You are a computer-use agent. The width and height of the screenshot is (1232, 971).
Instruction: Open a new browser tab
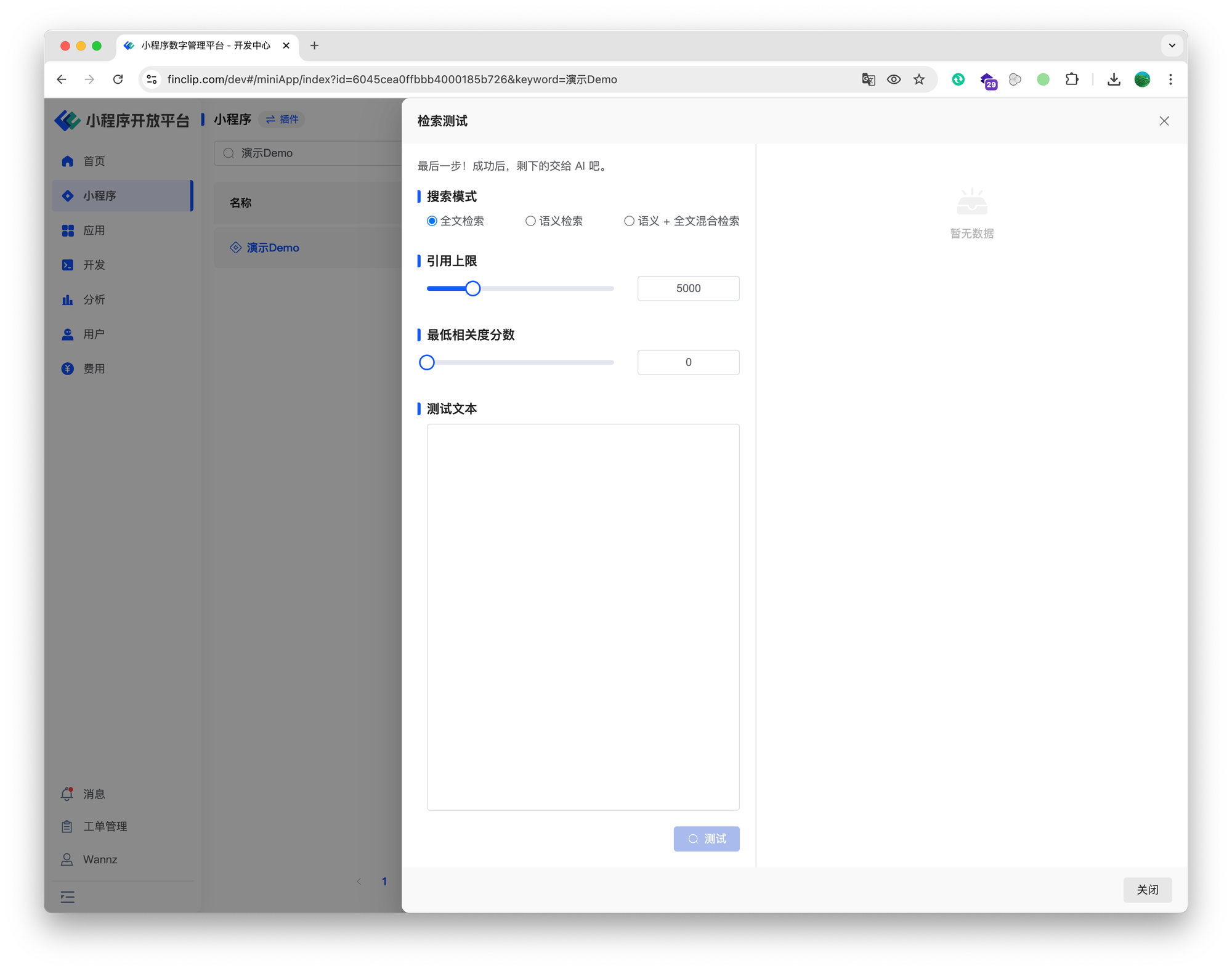tap(314, 46)
